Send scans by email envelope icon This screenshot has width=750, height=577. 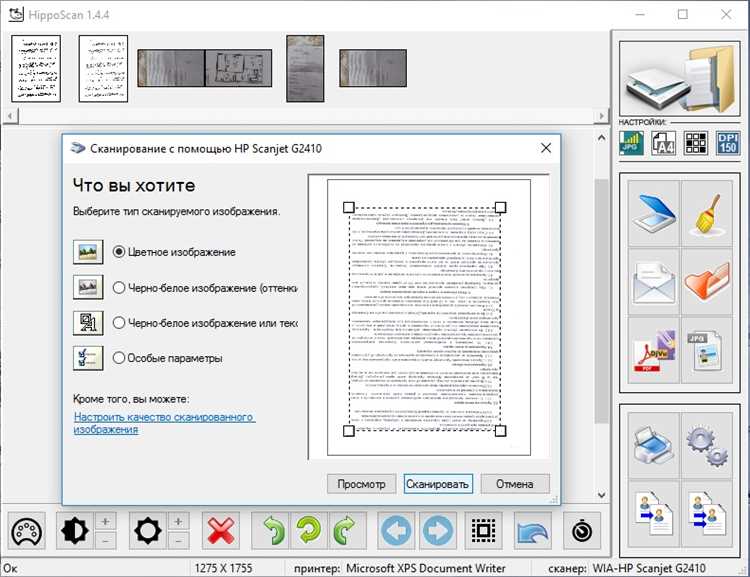tap(654, 282)
